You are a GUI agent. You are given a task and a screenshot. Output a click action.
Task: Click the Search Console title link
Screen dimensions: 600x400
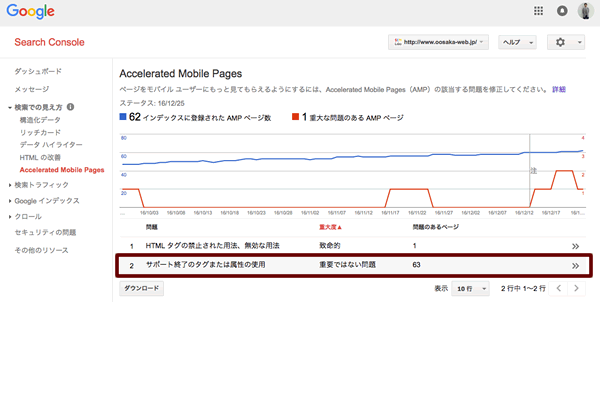[x=49, y=42]
